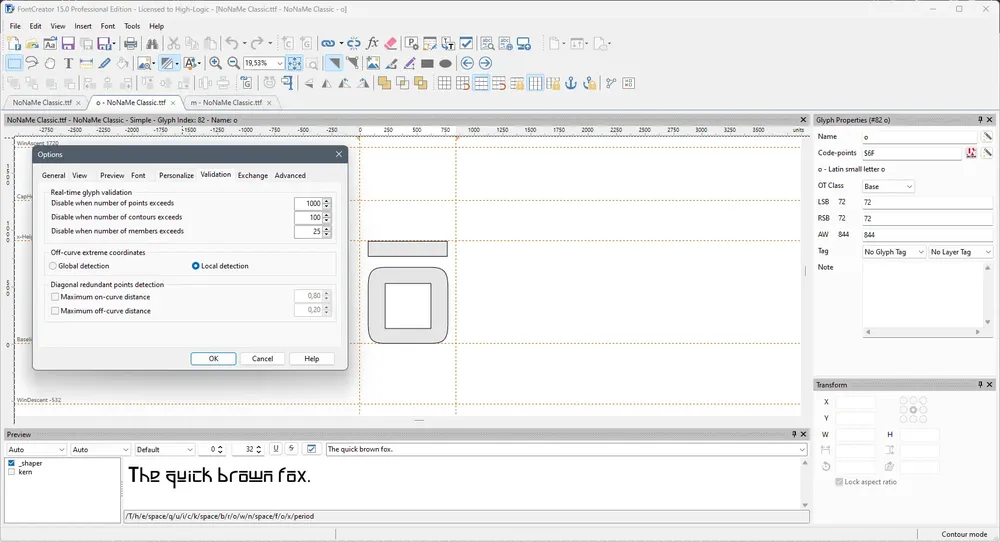Click the fx glyph transformer icon
The image size is (1000, 542).
pos(372,43)
